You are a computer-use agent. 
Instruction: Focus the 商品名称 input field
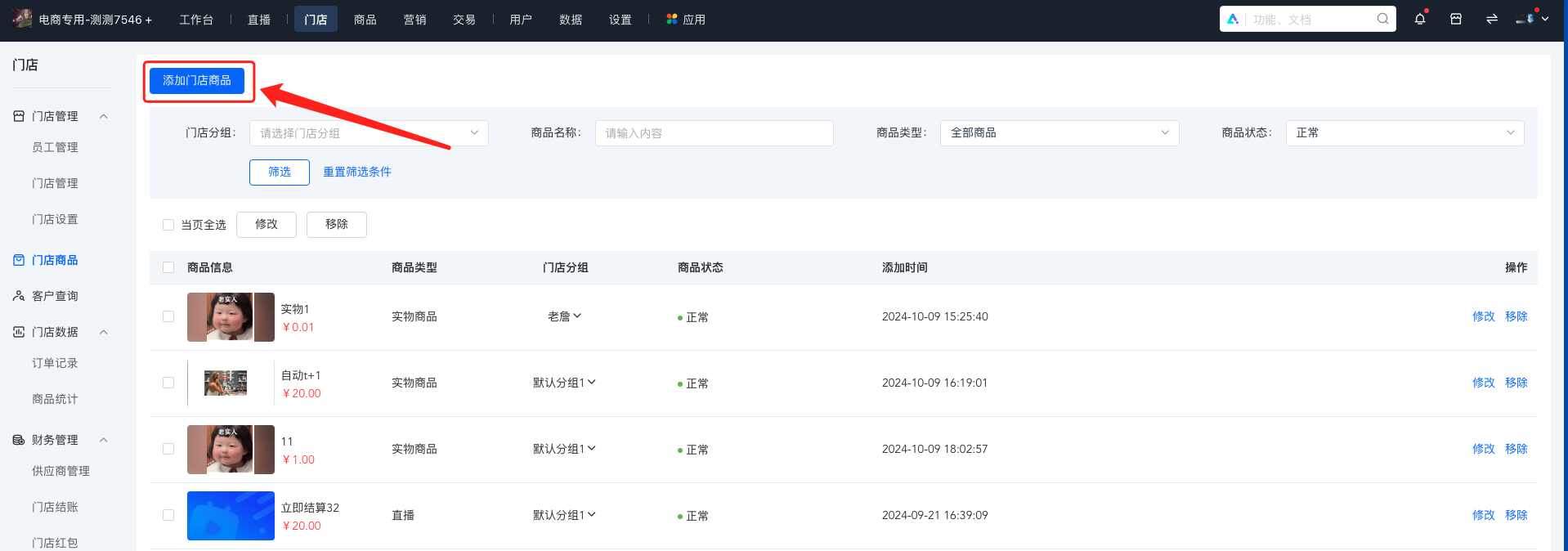[x=715, y=133]
